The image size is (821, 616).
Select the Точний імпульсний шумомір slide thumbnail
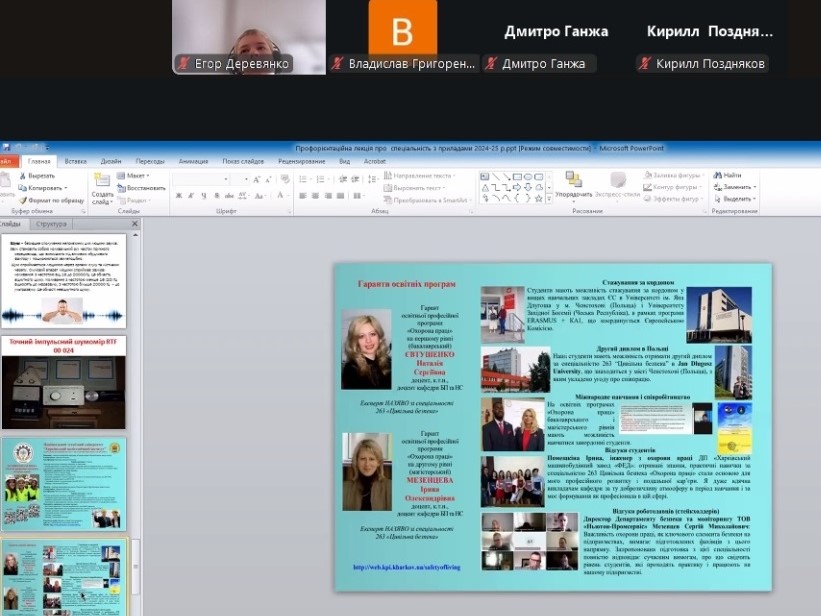(64, 382)
